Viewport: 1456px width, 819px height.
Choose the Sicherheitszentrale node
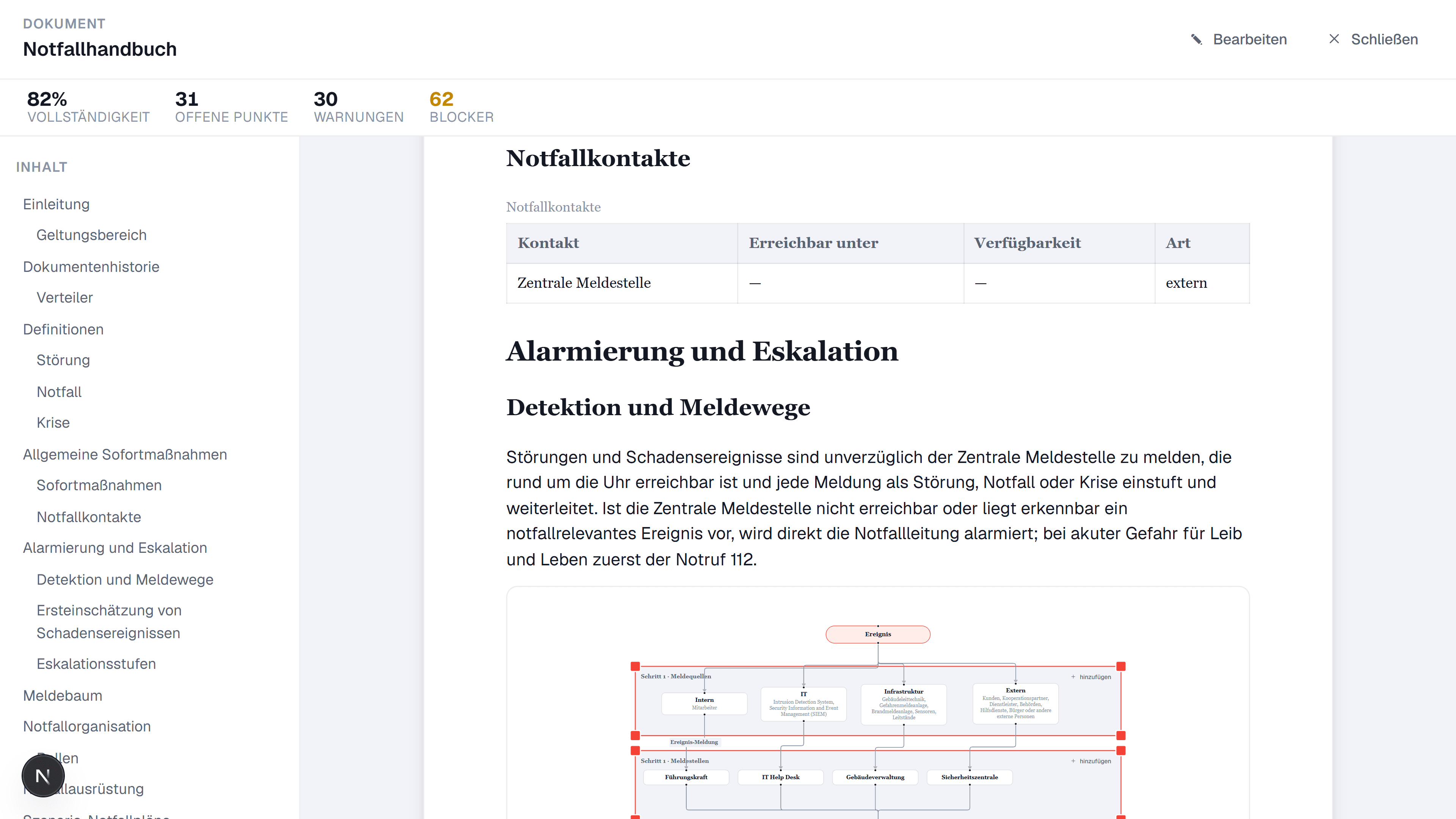(970, 777)
